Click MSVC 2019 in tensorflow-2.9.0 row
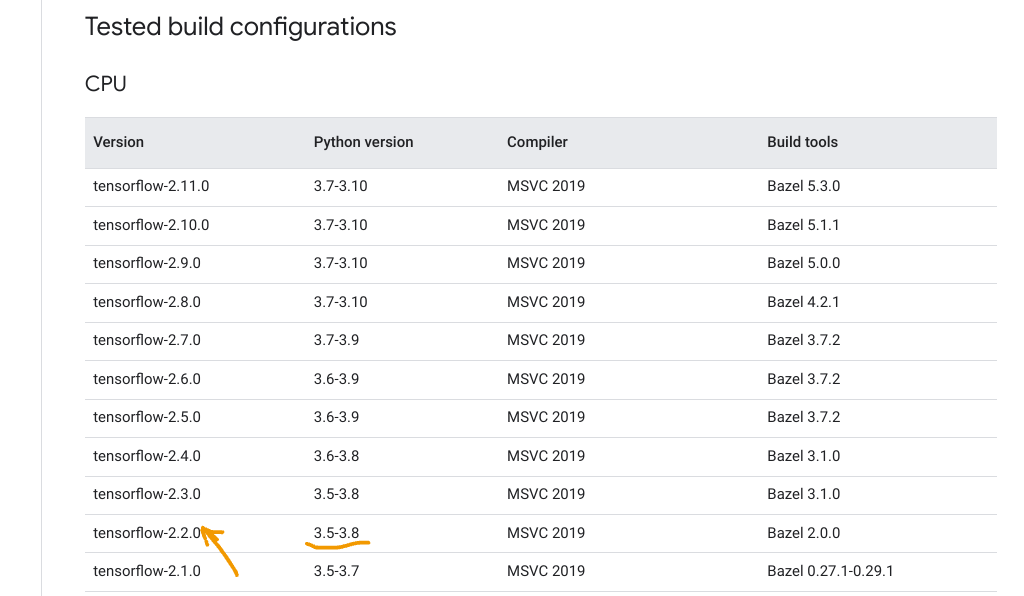This screenshot has width=1024, height=596. tap(546, 263)
